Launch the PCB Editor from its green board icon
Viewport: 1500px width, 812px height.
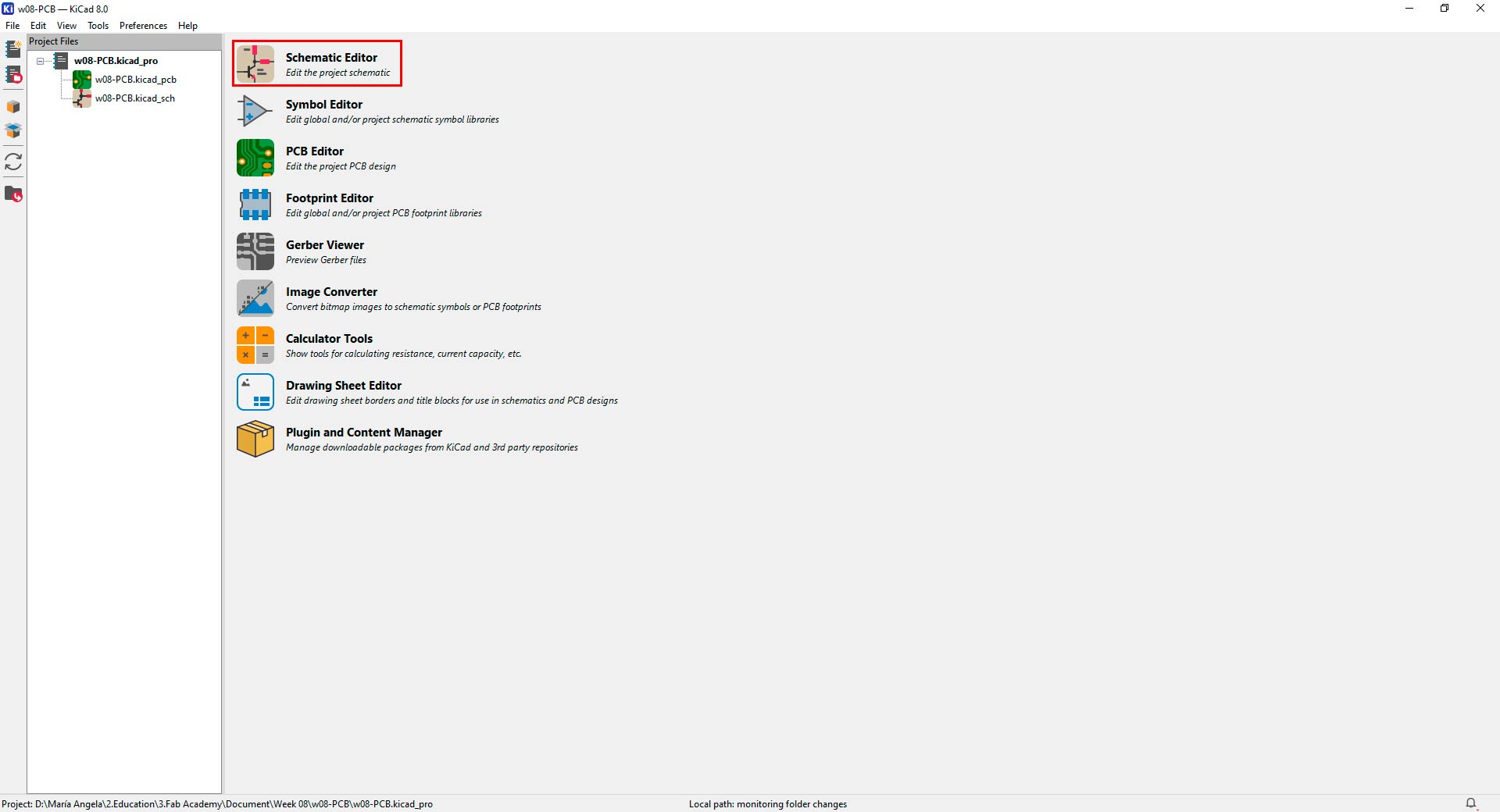point(255,158)
